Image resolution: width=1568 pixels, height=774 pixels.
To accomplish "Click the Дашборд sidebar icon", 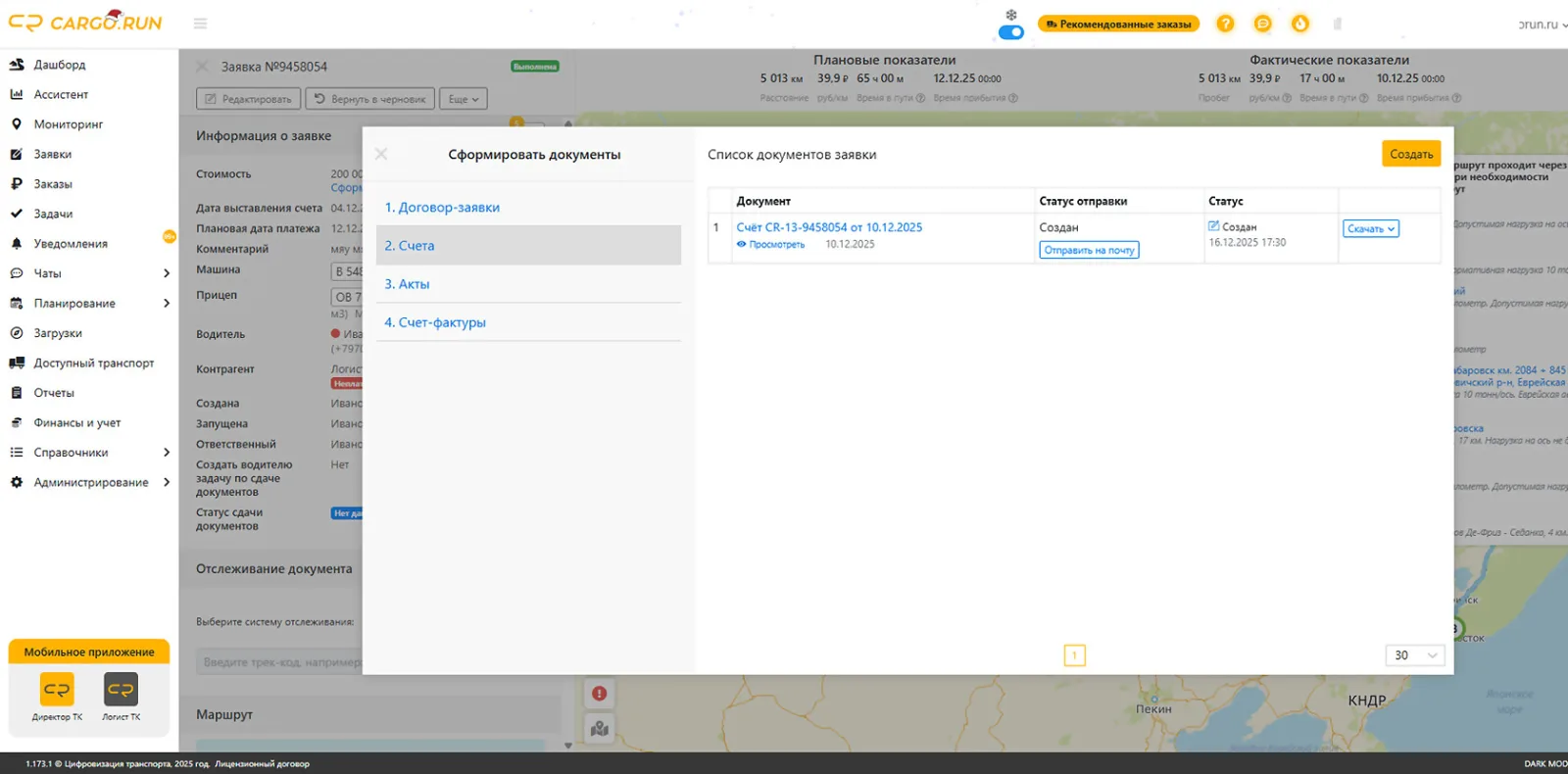I will 17,65.
